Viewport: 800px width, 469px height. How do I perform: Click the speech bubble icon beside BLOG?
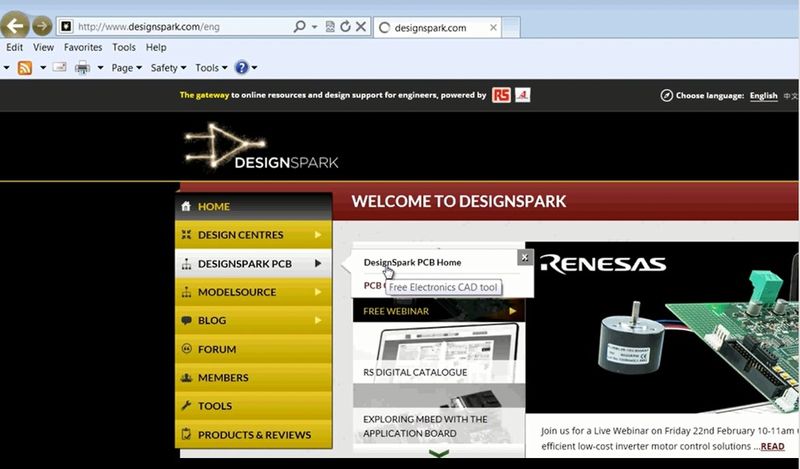(186, 320)
